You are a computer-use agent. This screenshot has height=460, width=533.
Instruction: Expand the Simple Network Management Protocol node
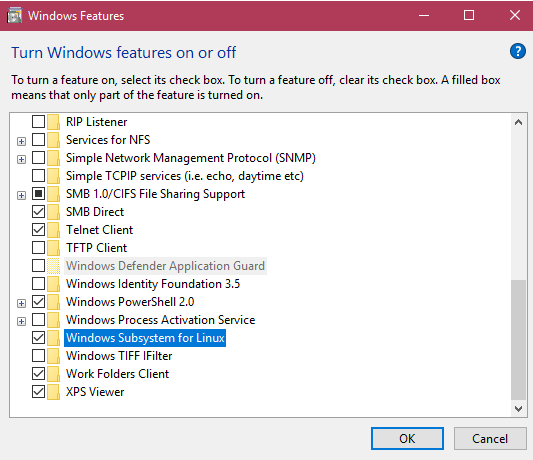click(21, 159)
